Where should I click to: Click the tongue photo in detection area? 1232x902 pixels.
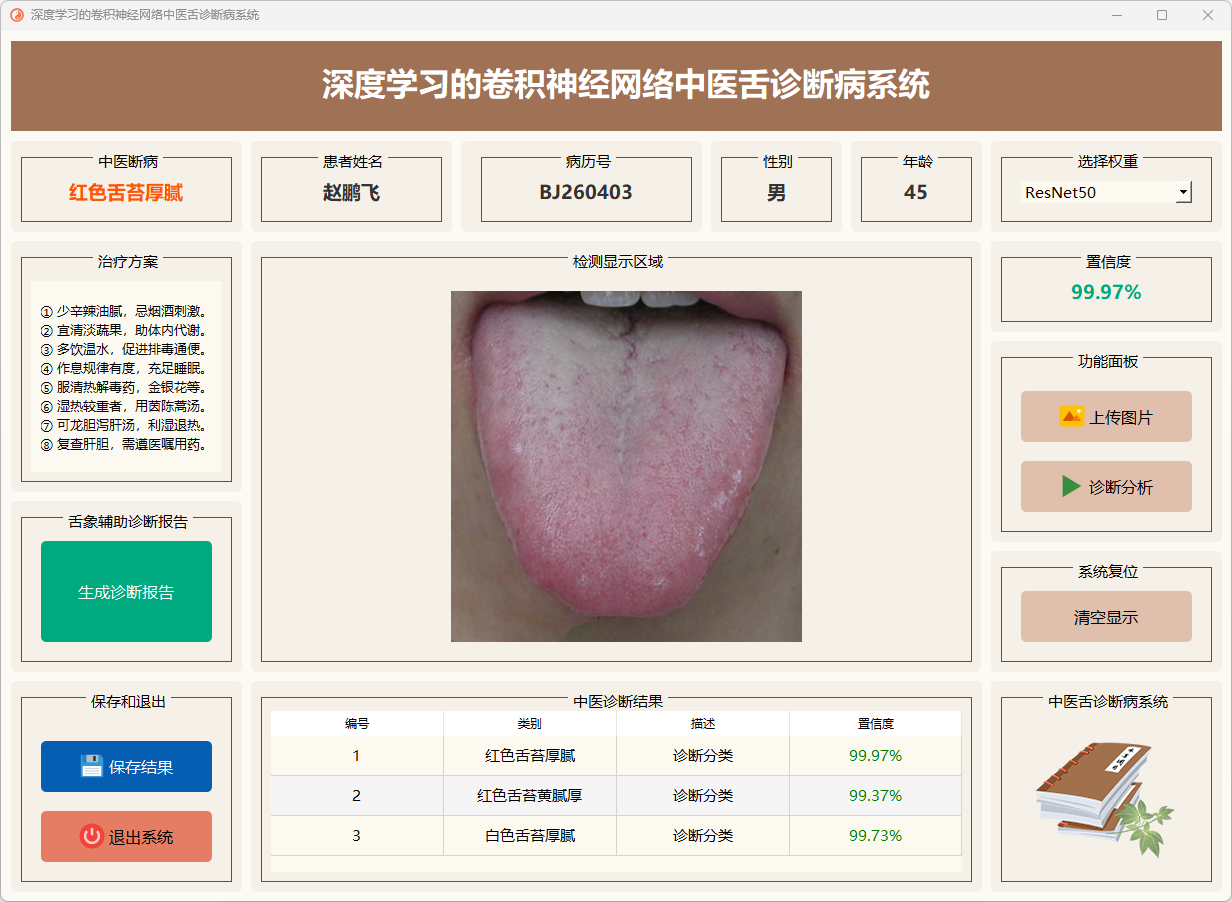pyautogui.click(x=626, y=466)
